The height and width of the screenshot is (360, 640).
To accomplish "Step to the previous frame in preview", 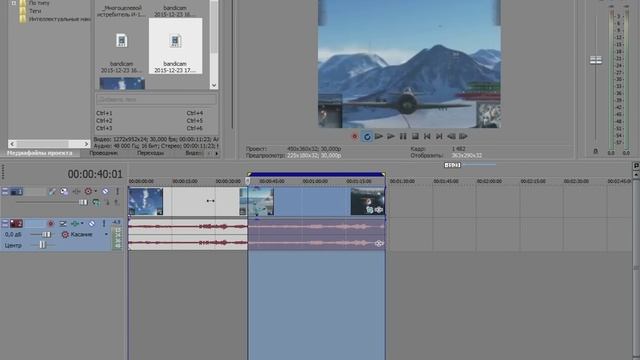I will [451, 136].
